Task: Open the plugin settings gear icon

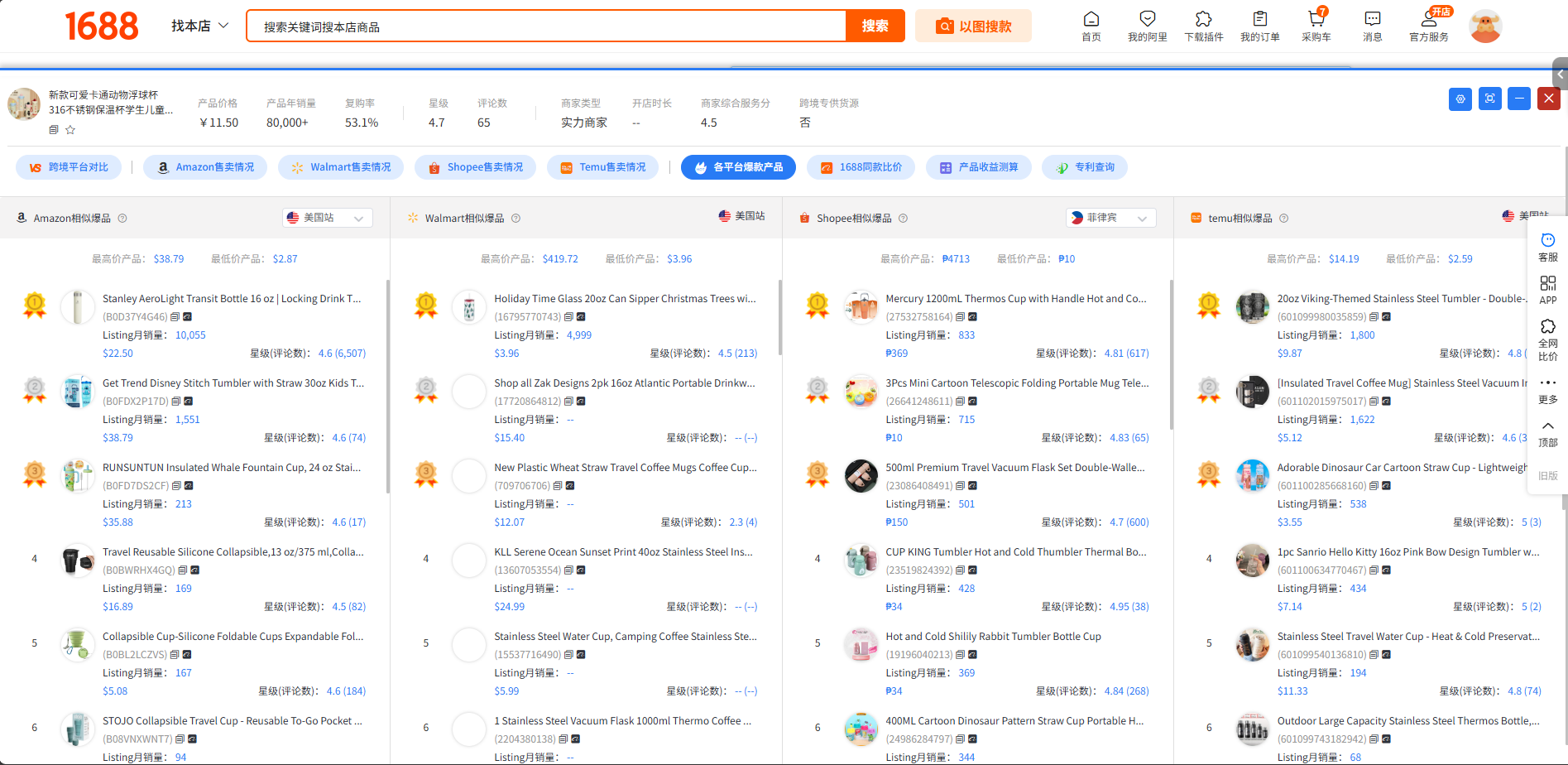Action: [1460, 99]
